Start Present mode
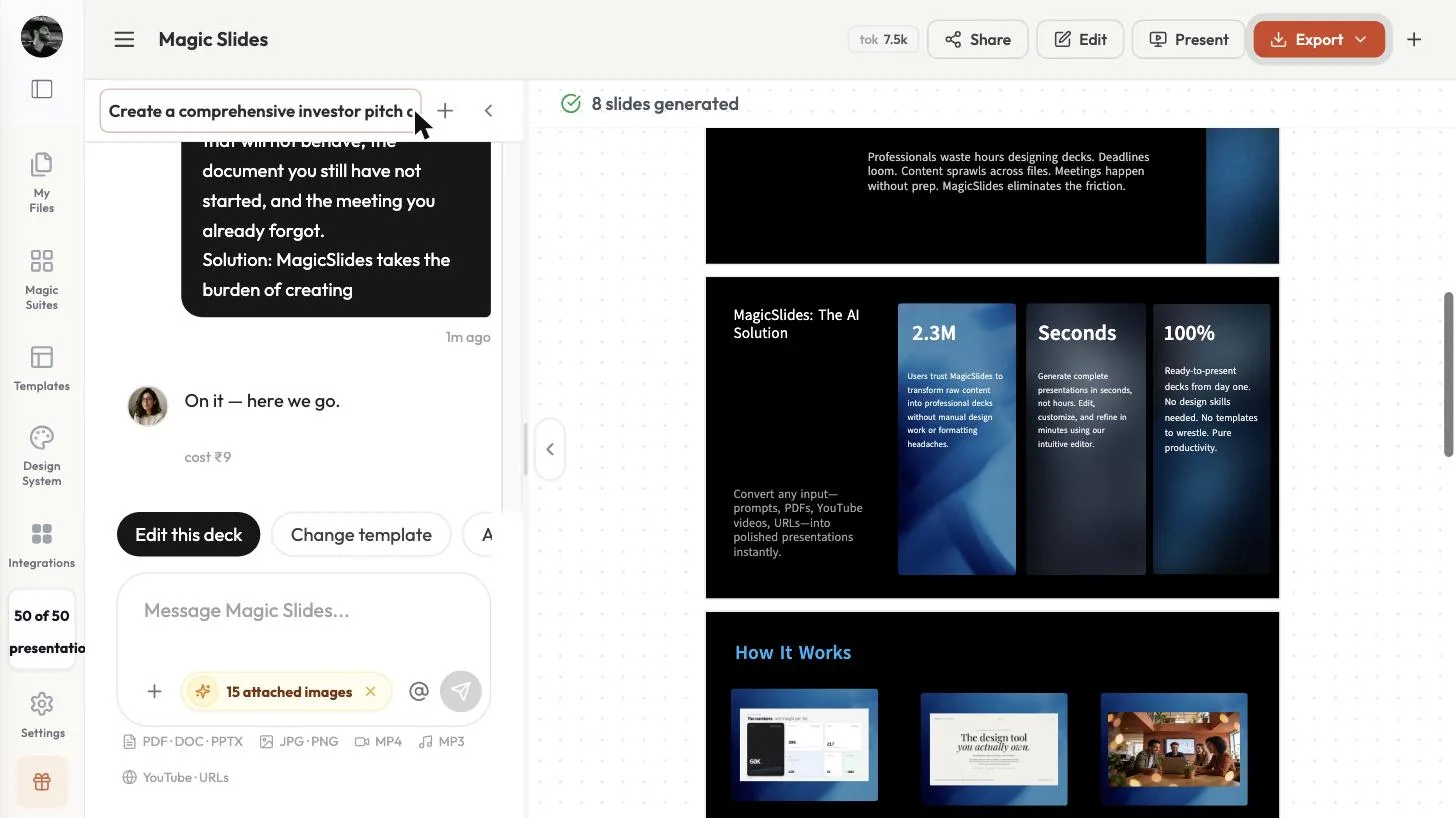 coord(1188,40)
